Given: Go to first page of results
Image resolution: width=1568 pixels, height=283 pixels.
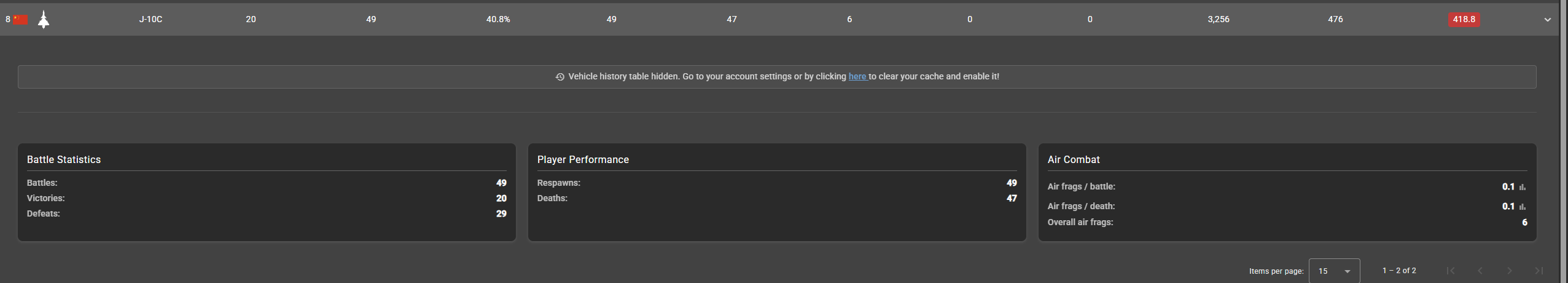Looking at the screenshot, I should 1450,271.
